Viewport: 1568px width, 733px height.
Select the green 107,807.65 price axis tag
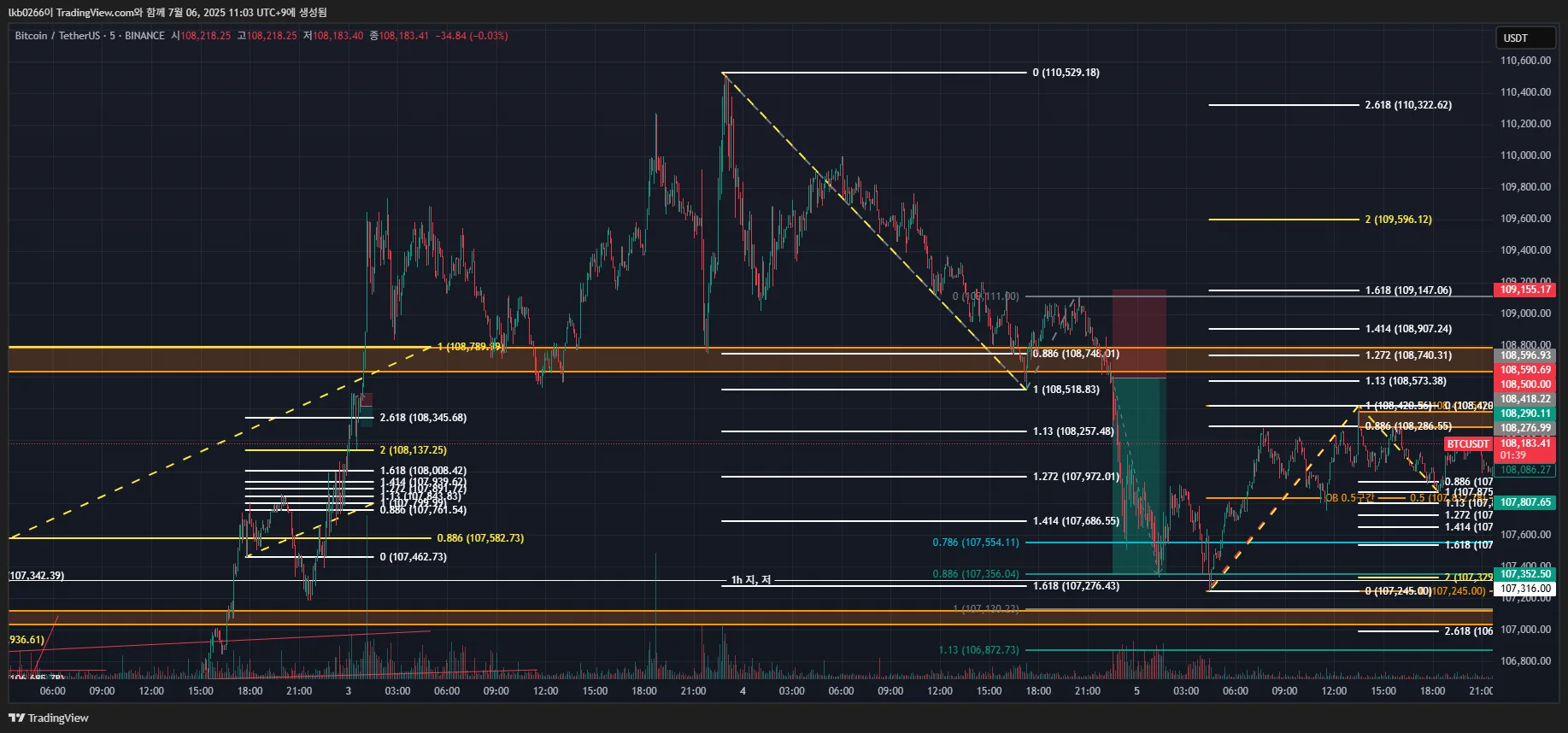(x=1525, y=502)
